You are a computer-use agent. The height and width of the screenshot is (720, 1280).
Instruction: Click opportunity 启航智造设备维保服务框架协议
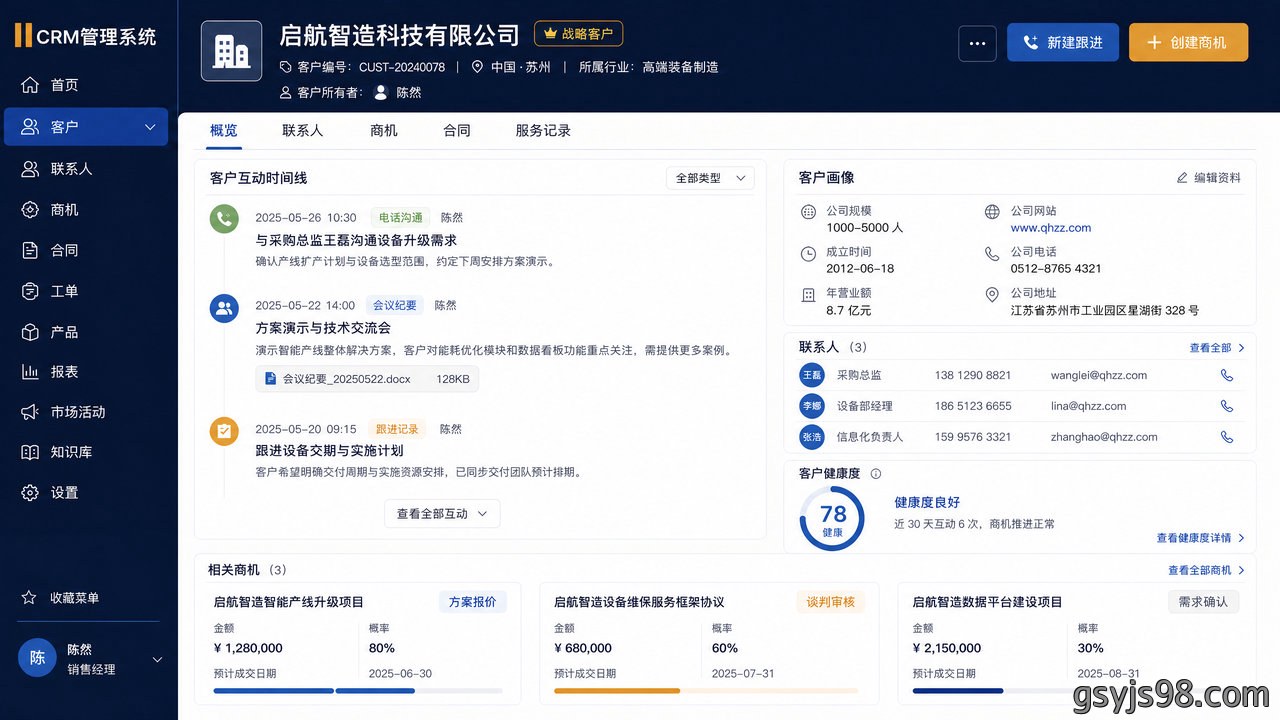[x=639, y=602]
